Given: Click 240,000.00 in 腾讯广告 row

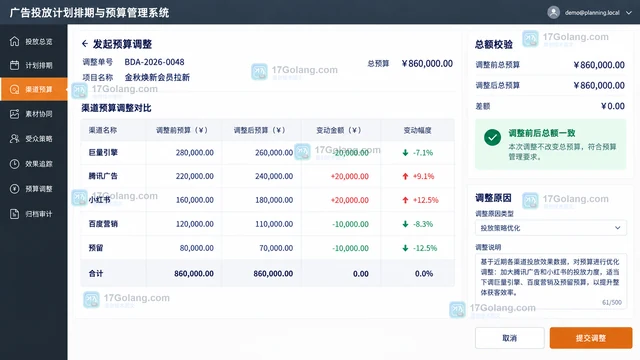Looking at the screenshot, I should 274,176.
